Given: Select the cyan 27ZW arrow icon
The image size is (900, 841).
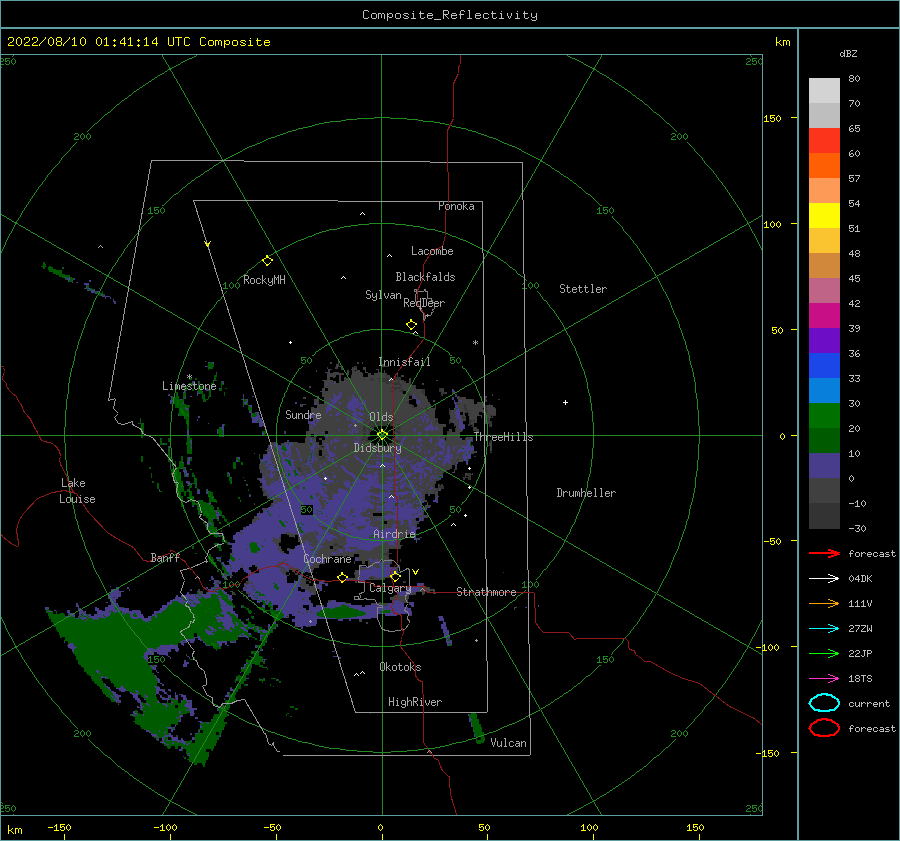Looking at the screenshot, I should click(x=824, y=628).
